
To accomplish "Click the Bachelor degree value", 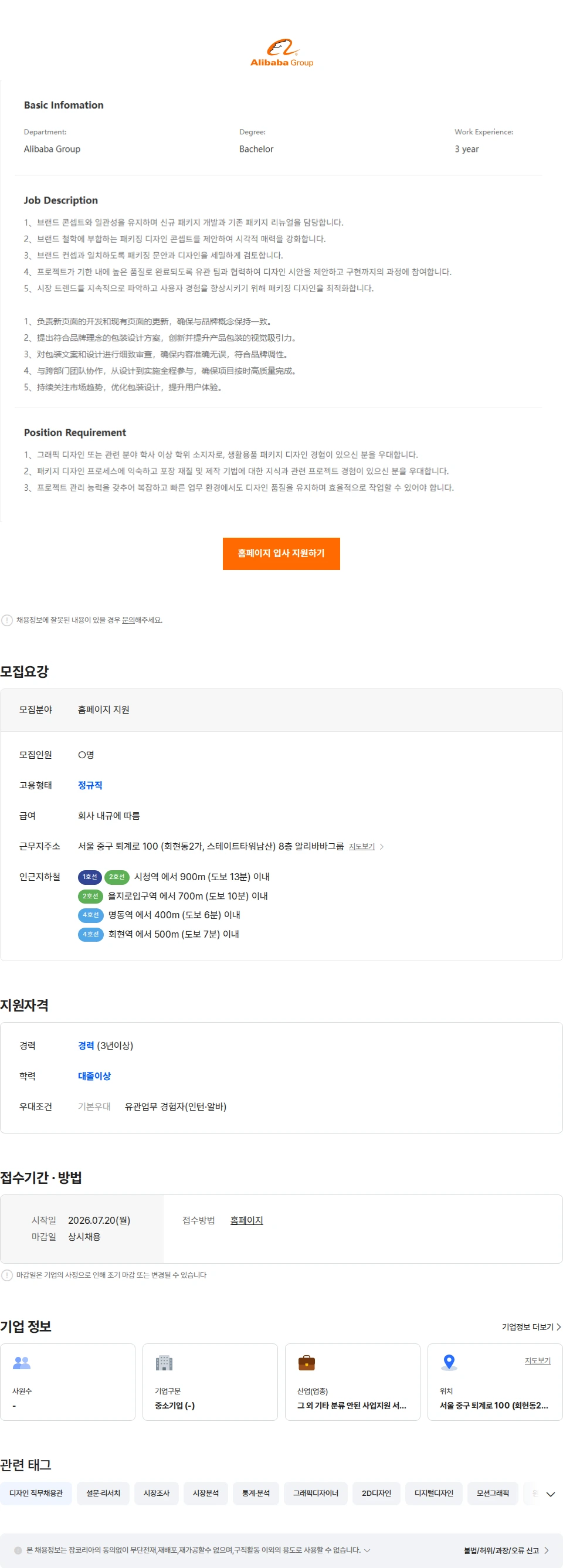I will tap(256, 149).
